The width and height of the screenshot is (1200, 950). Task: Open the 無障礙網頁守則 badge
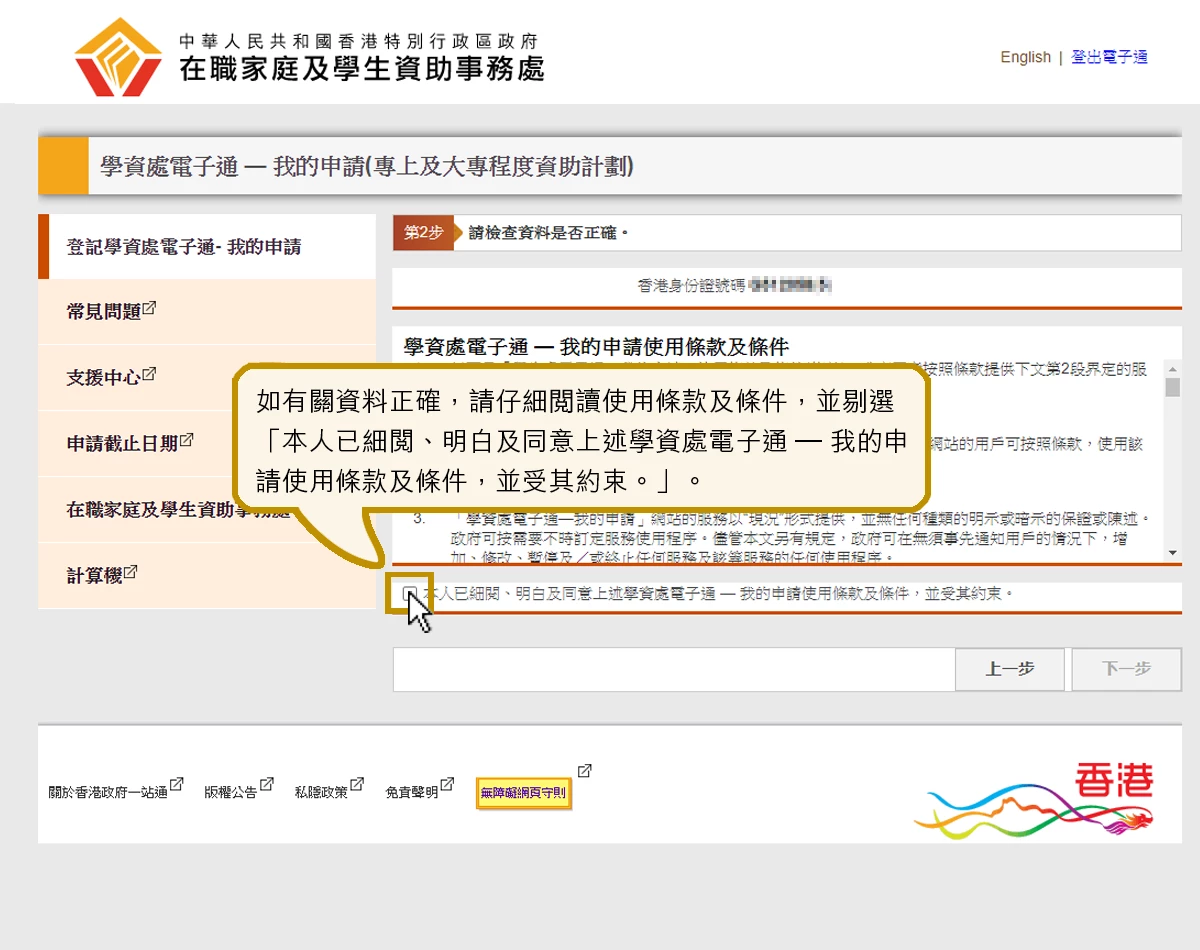523,793
